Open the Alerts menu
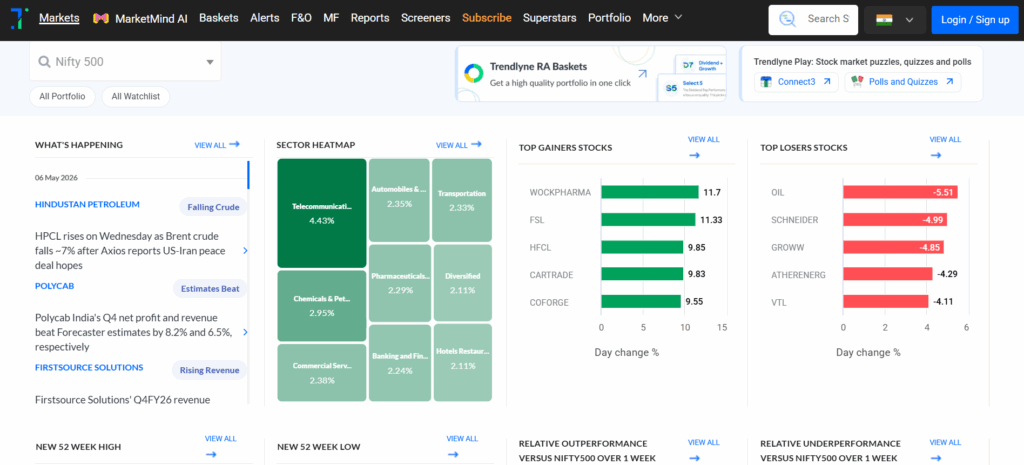The width and height of the screenshot is (1024, 465). pyautogui.click(x=264, y=18)
